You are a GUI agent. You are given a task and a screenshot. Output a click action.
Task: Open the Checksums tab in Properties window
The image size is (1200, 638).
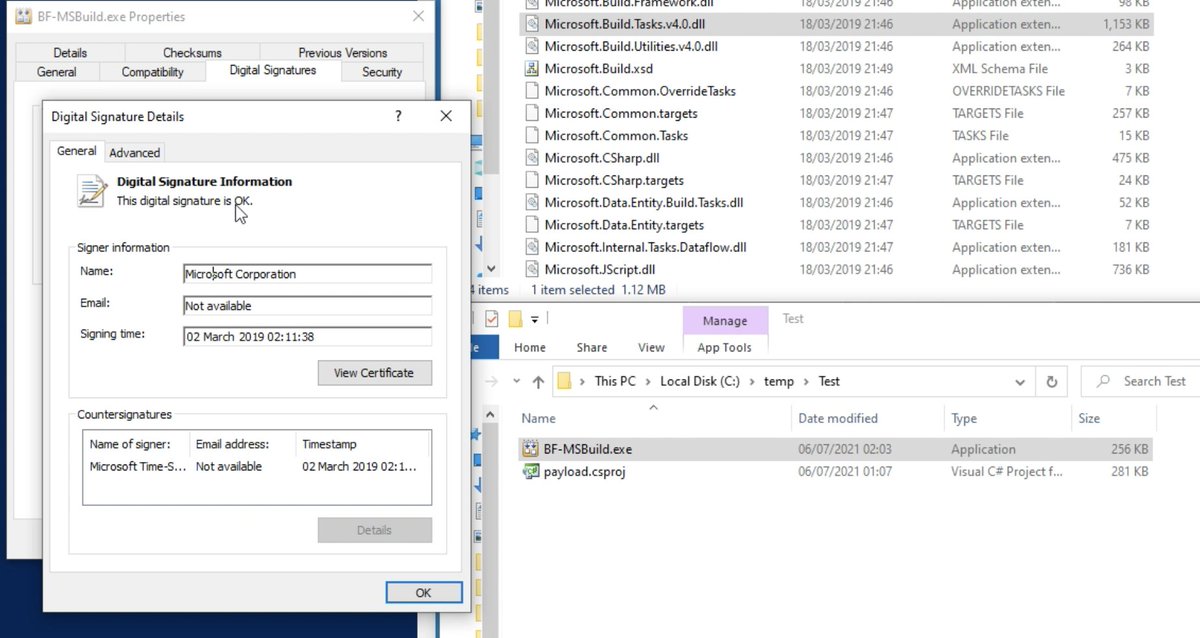192,53
